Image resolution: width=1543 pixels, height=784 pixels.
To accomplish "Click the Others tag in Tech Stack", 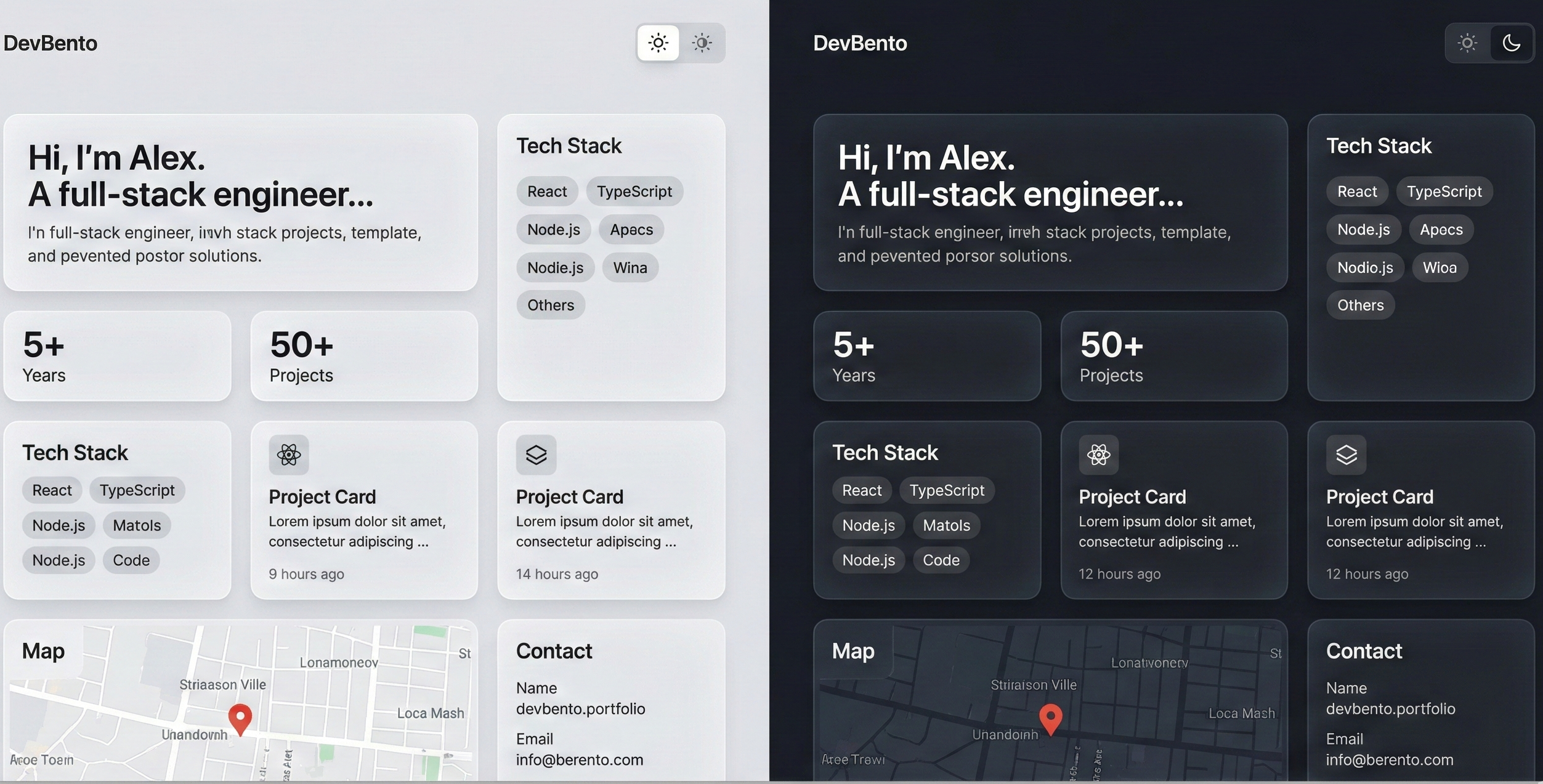I will click(x=550, y=304).
